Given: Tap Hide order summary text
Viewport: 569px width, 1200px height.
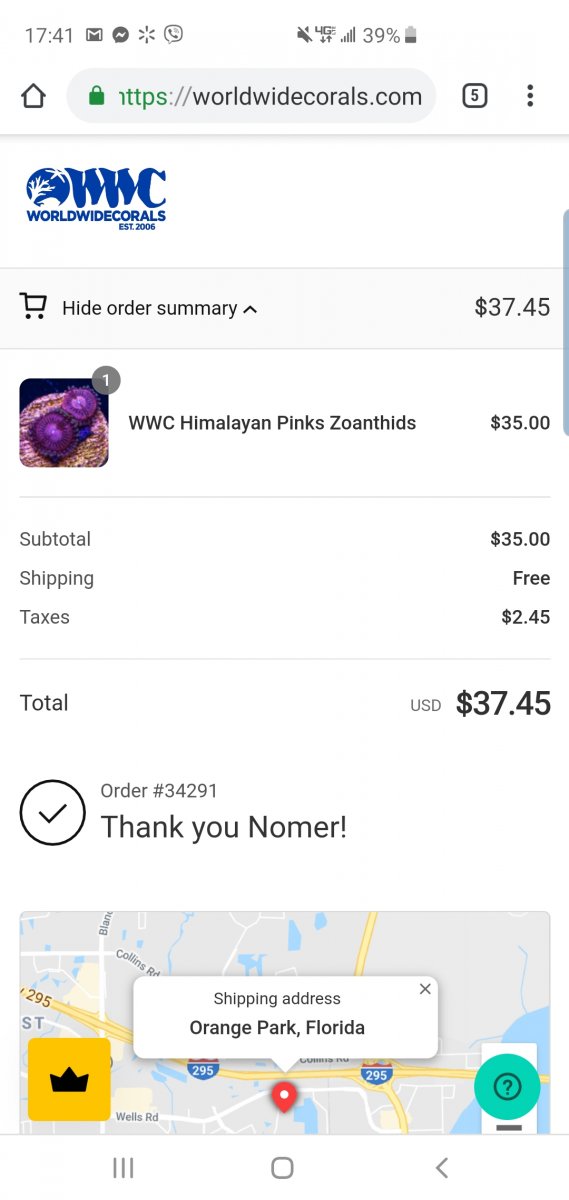Looking at the screenshot, I should click(x=150, y=308).
